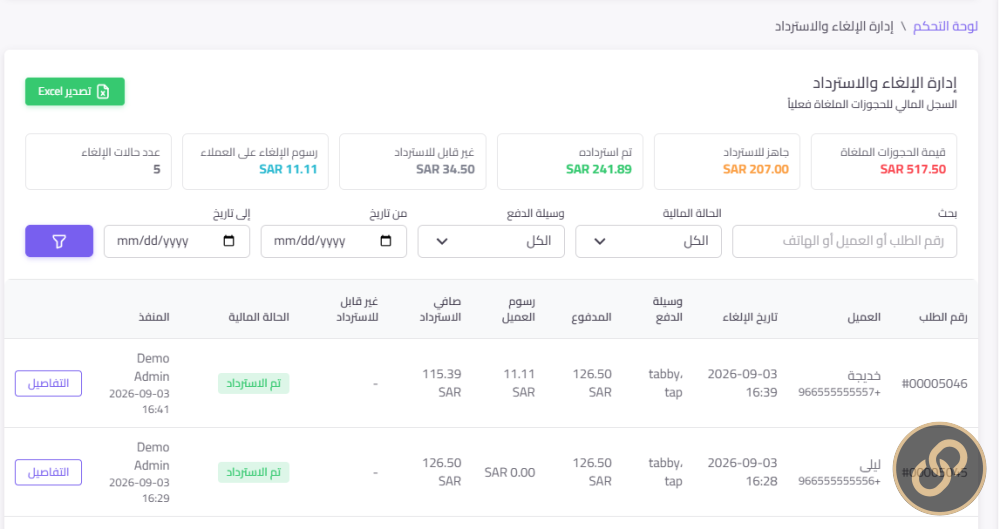Click cancellation date '2026-09-03 16:28'
This screenshot has height=529, width=1000.
(742, 472)
